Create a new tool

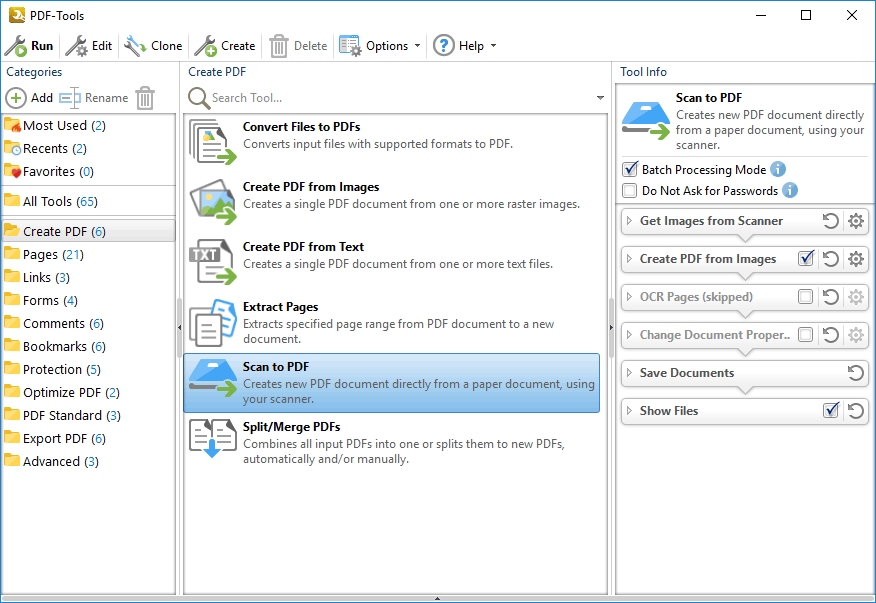225,46
